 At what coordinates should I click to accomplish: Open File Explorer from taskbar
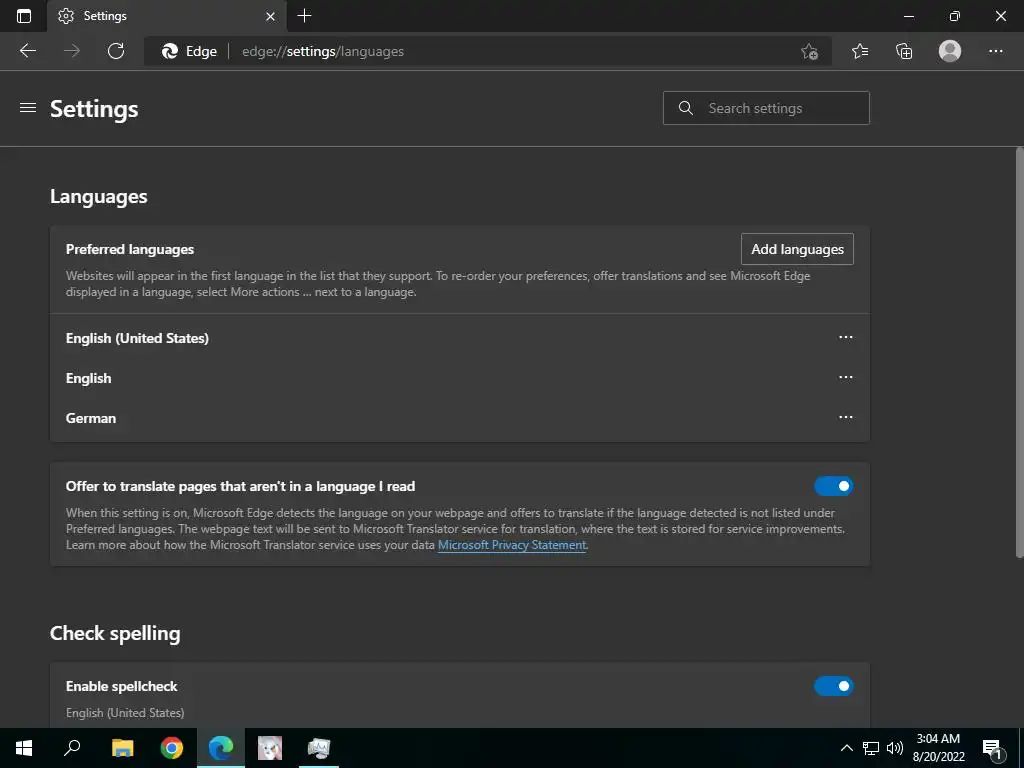coord(122,748)
